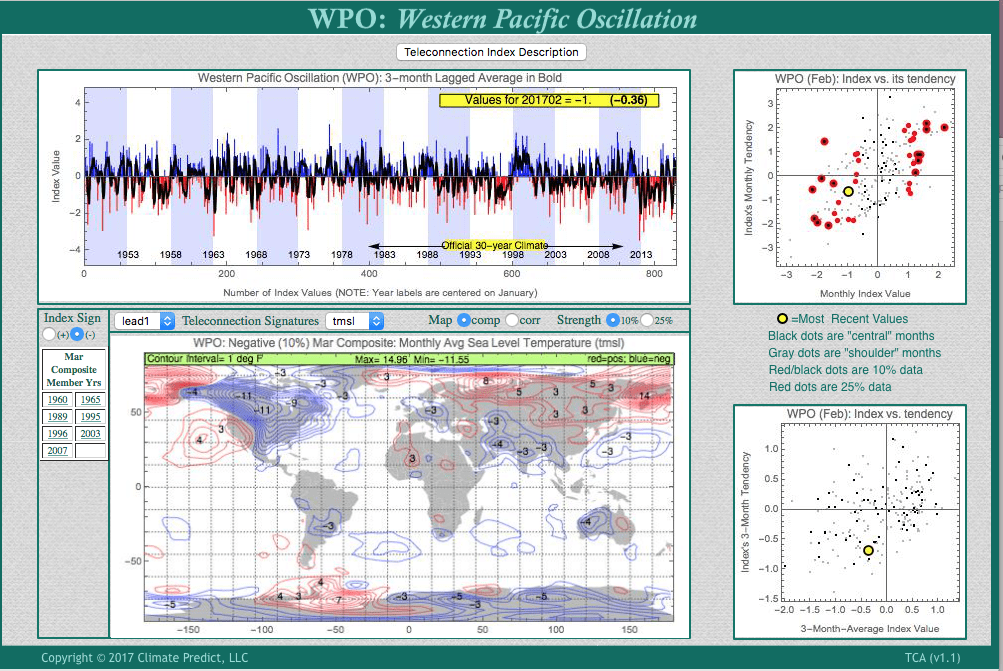The height and width of the screenshot is (671, 1003).
Task: Set Strength to 10% radio
Action: click(613, 320)
